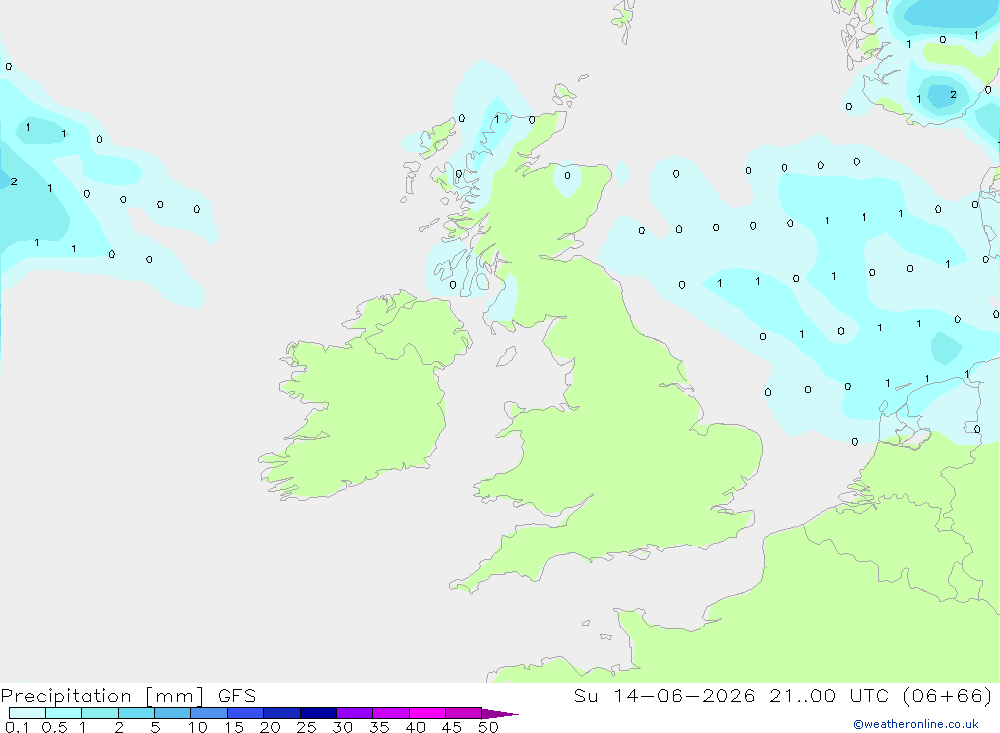The height and width of the screenshot is (733, 1000).
Task: Pick the 15–20 mm legend swatch
Action: [246, 713]
